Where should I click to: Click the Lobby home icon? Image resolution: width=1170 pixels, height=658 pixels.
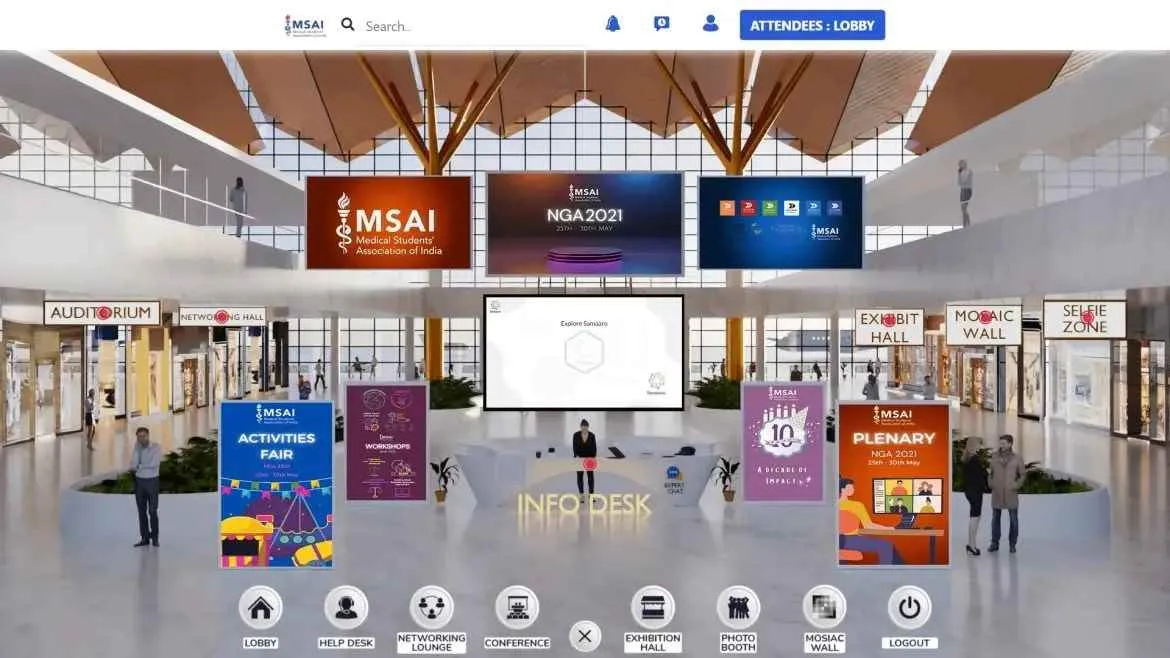(260, 608)
